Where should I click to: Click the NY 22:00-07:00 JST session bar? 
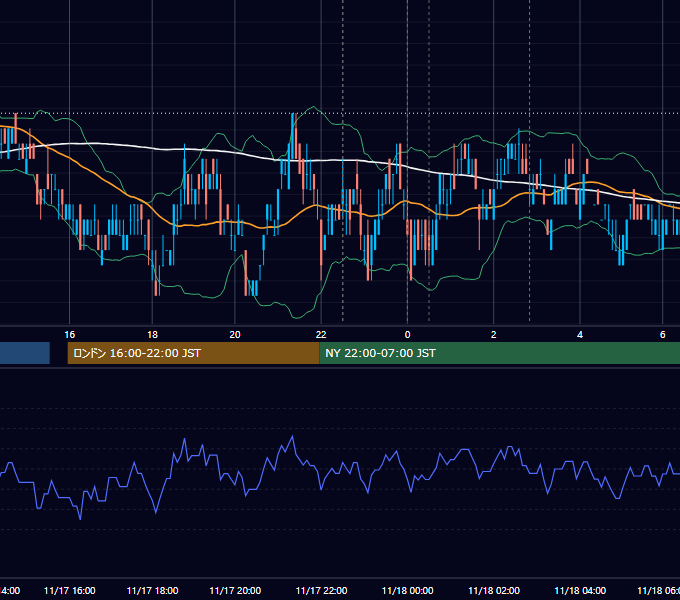pos(500,353)
